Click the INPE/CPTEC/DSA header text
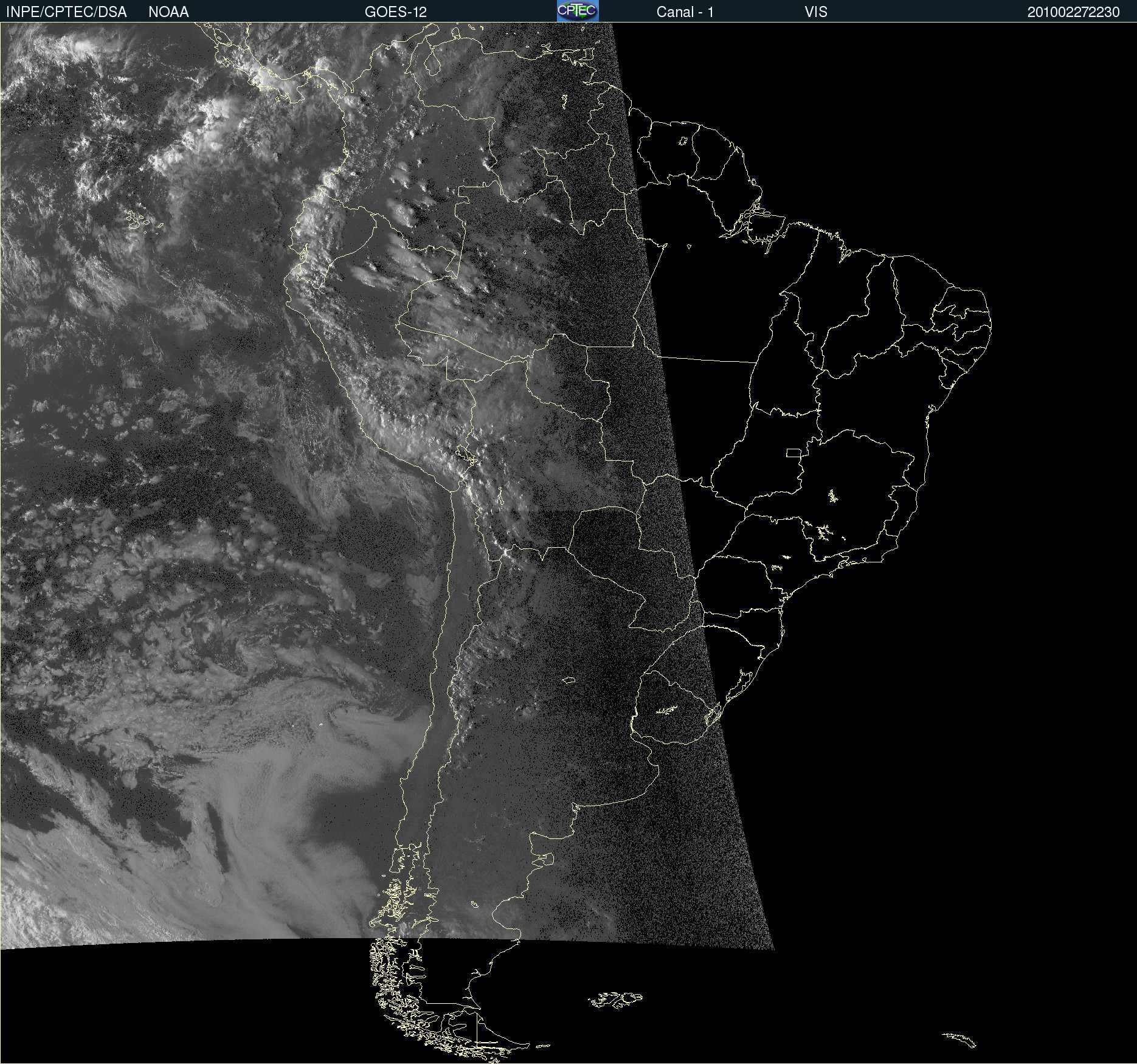Screen dimensions: 1137x1064 click(66, 12)
